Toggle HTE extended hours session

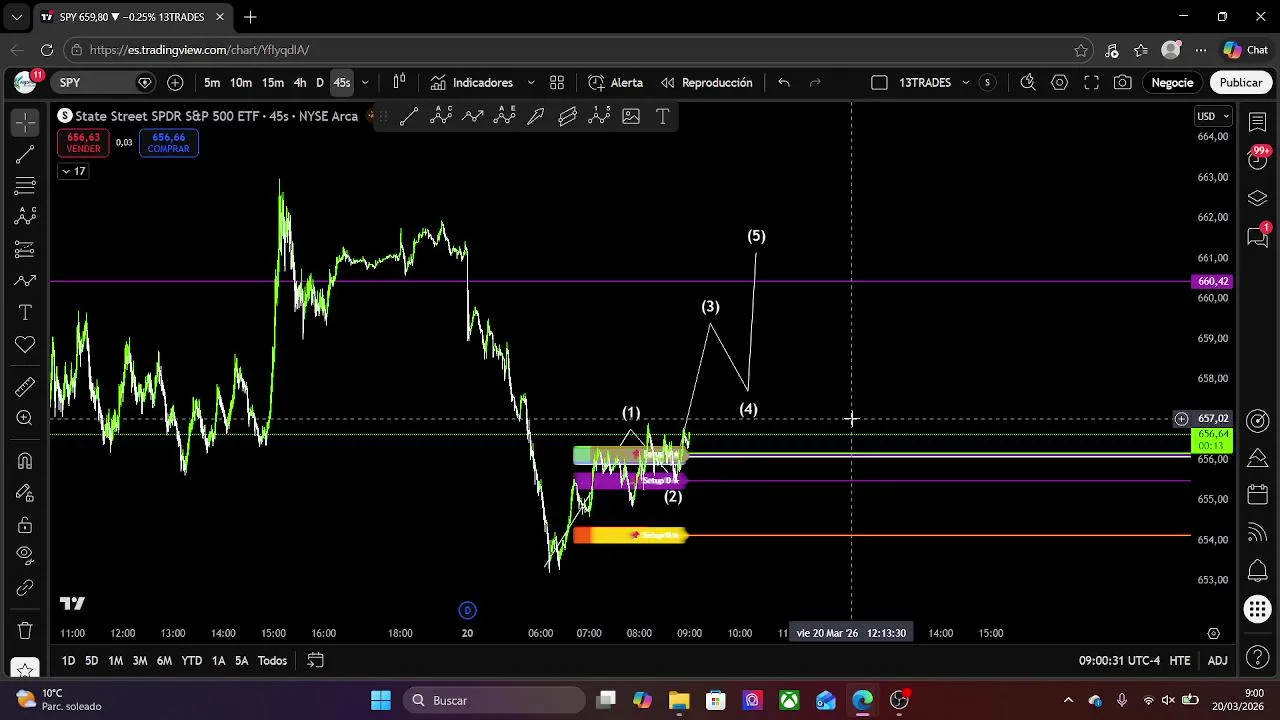pyautogui.click(x=1180, y=660)
